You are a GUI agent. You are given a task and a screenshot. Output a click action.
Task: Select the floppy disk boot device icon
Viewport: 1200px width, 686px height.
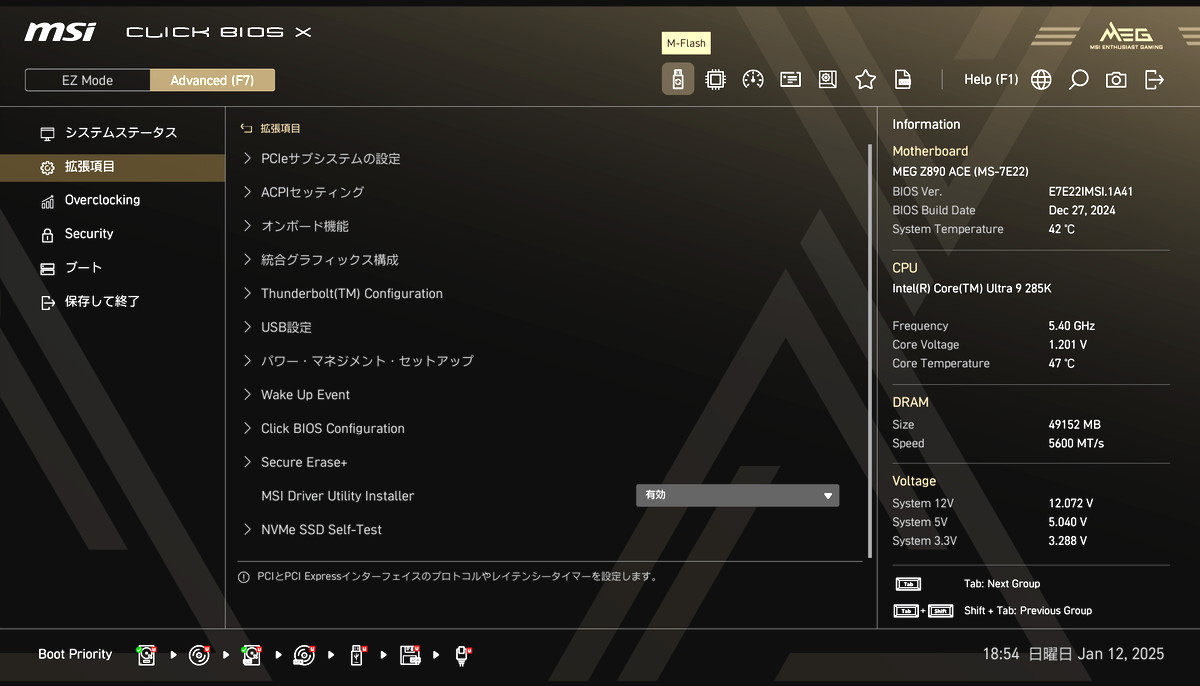[x=410, y=655]
